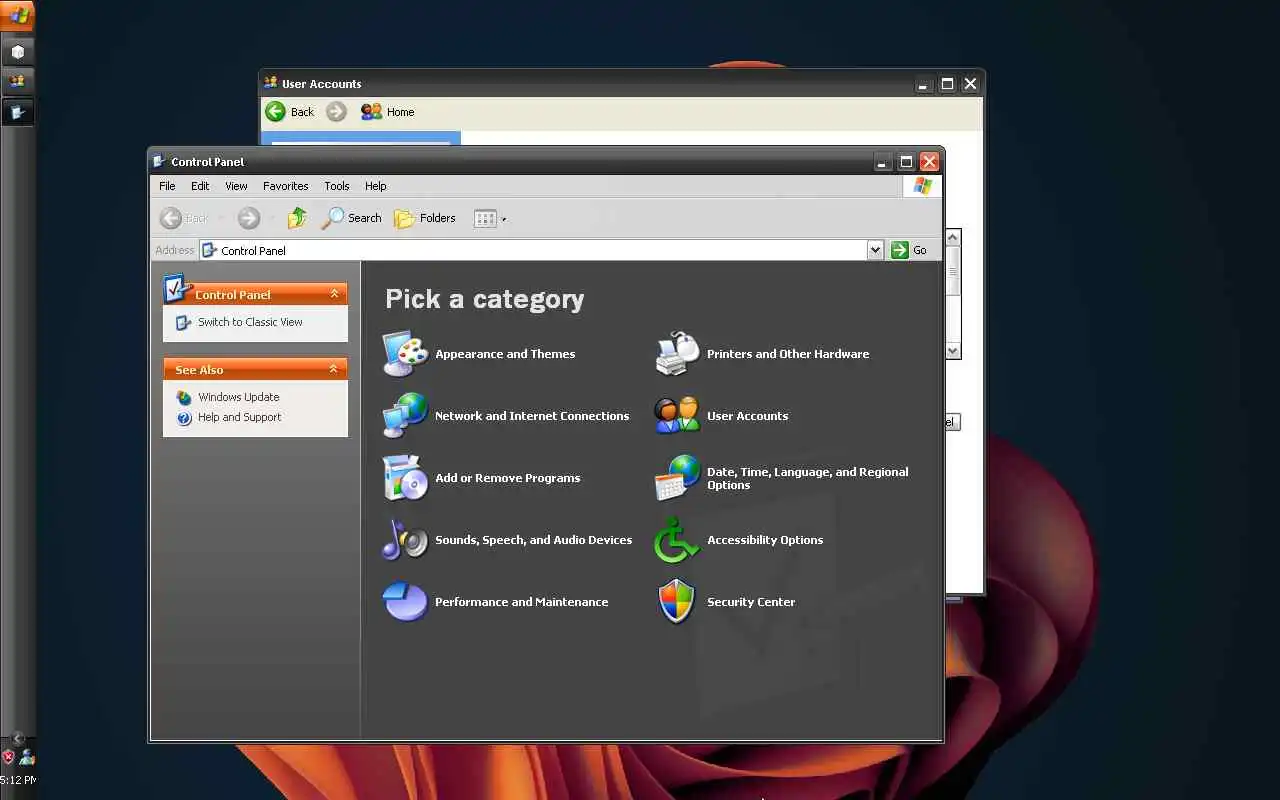Image resolution: width=1280 pixels, height=800 pixels.
Task: Open the View menu
Action: [236, 186]
